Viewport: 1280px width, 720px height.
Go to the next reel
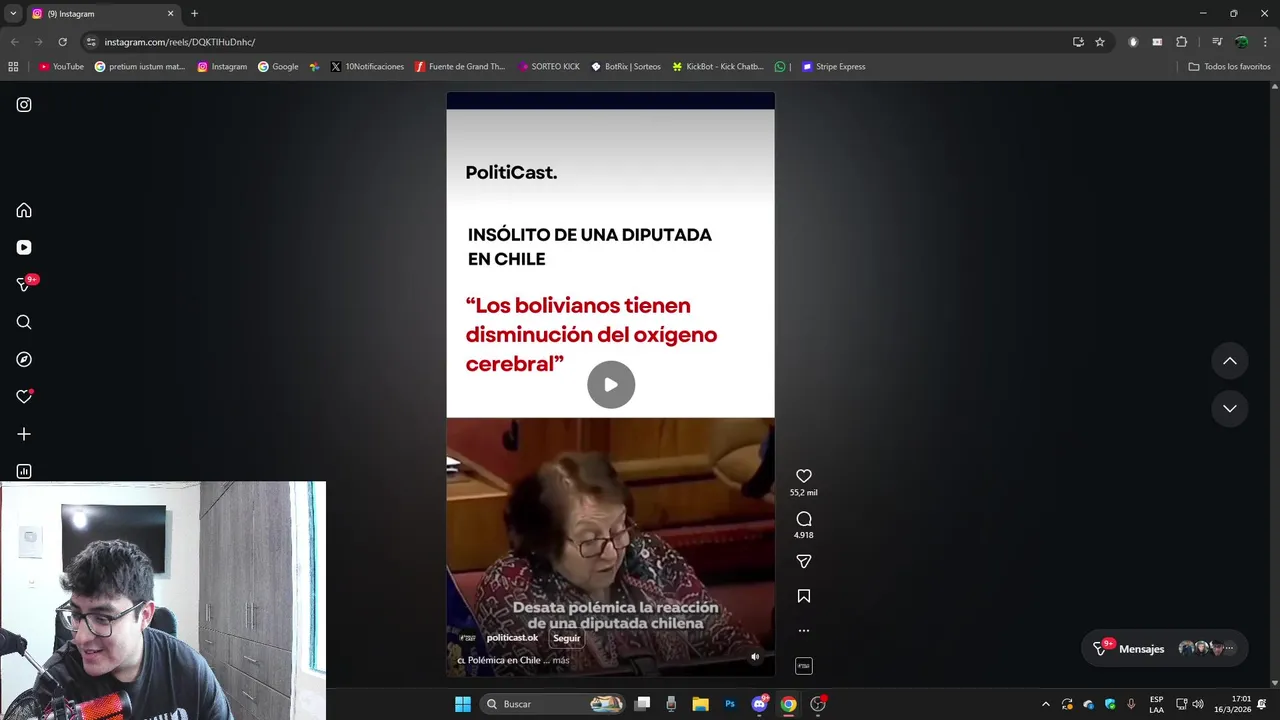click(x=1230, y=408)
